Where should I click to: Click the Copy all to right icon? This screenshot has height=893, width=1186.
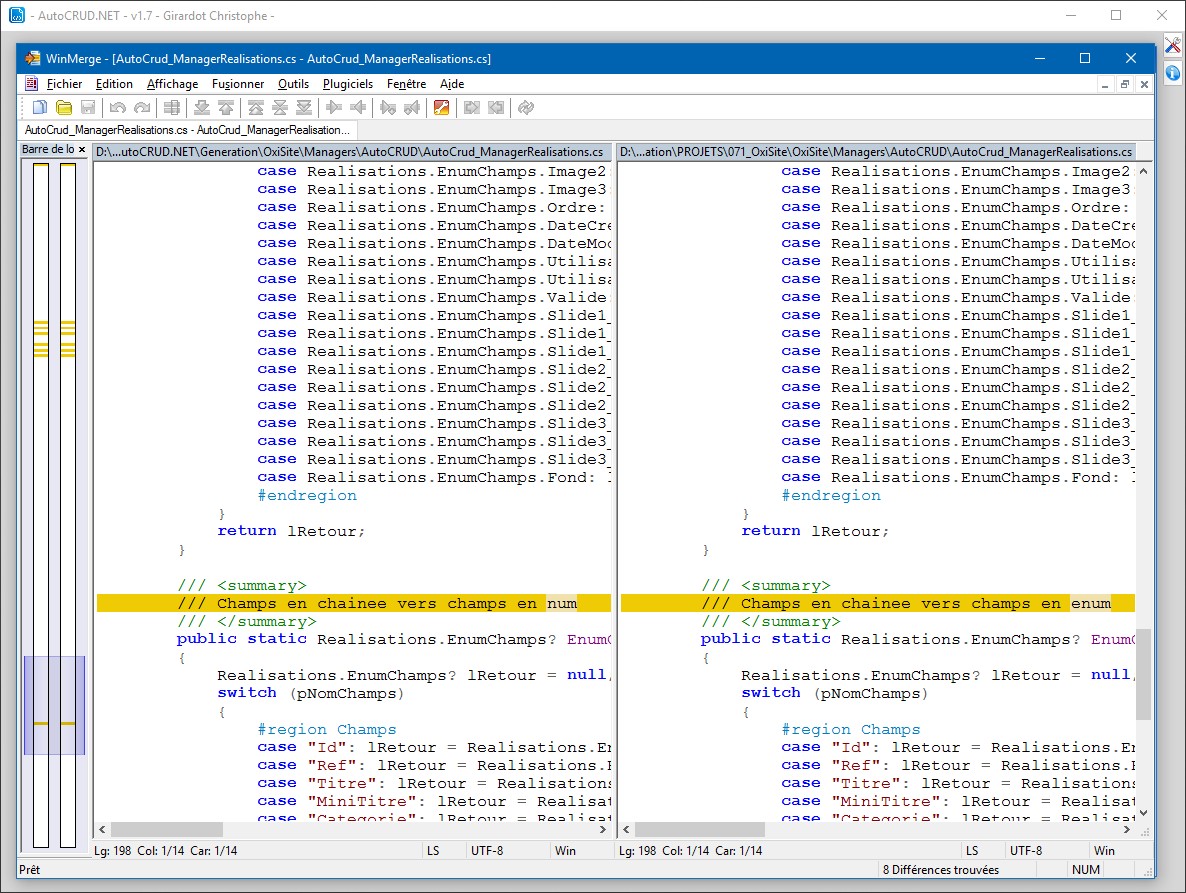point(472,107)
